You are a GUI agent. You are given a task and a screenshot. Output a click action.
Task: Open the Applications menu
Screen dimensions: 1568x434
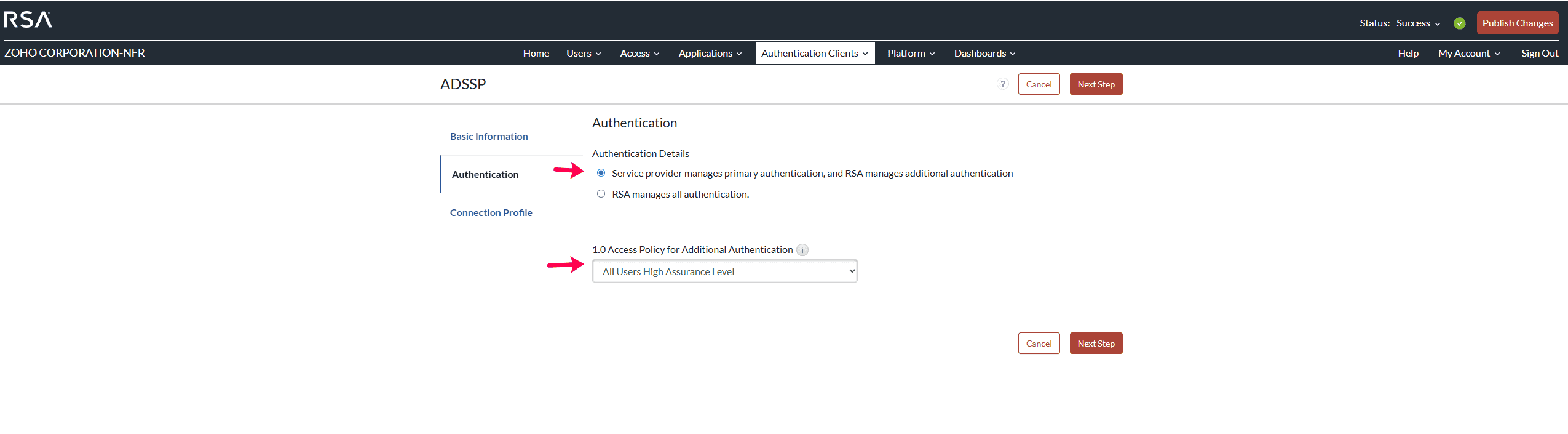click(710, 54)
